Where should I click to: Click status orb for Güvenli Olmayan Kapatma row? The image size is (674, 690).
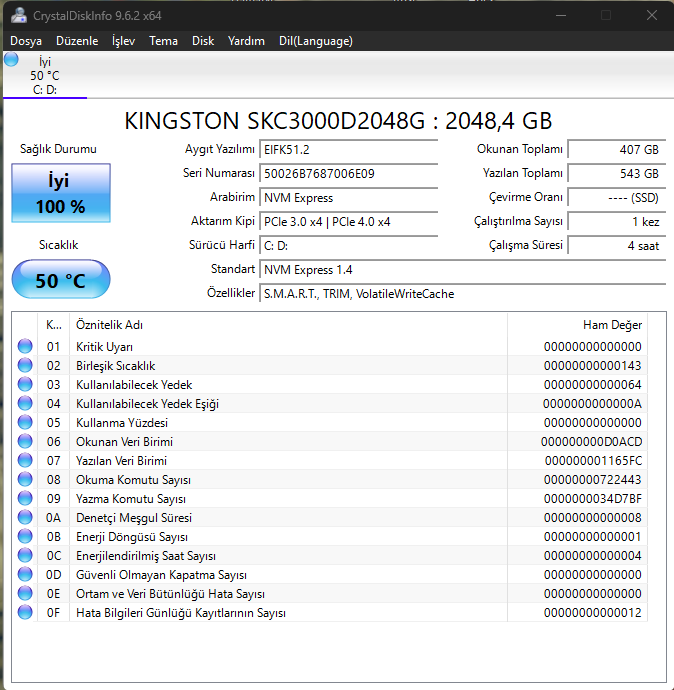[x=26, y=575]
